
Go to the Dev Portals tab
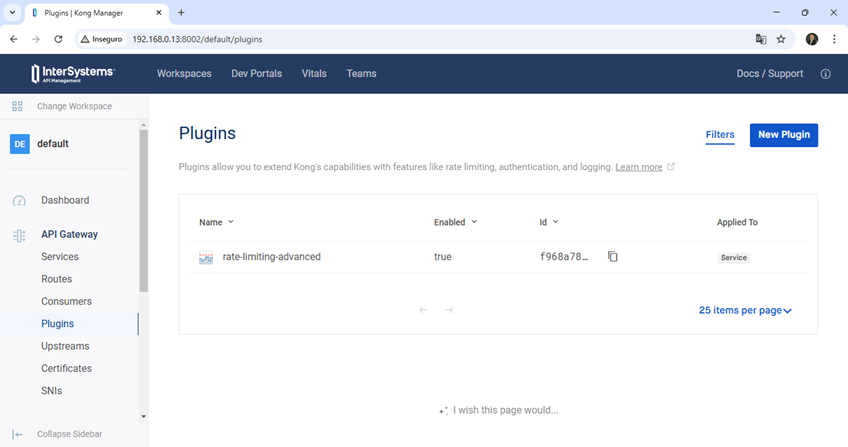256,74
